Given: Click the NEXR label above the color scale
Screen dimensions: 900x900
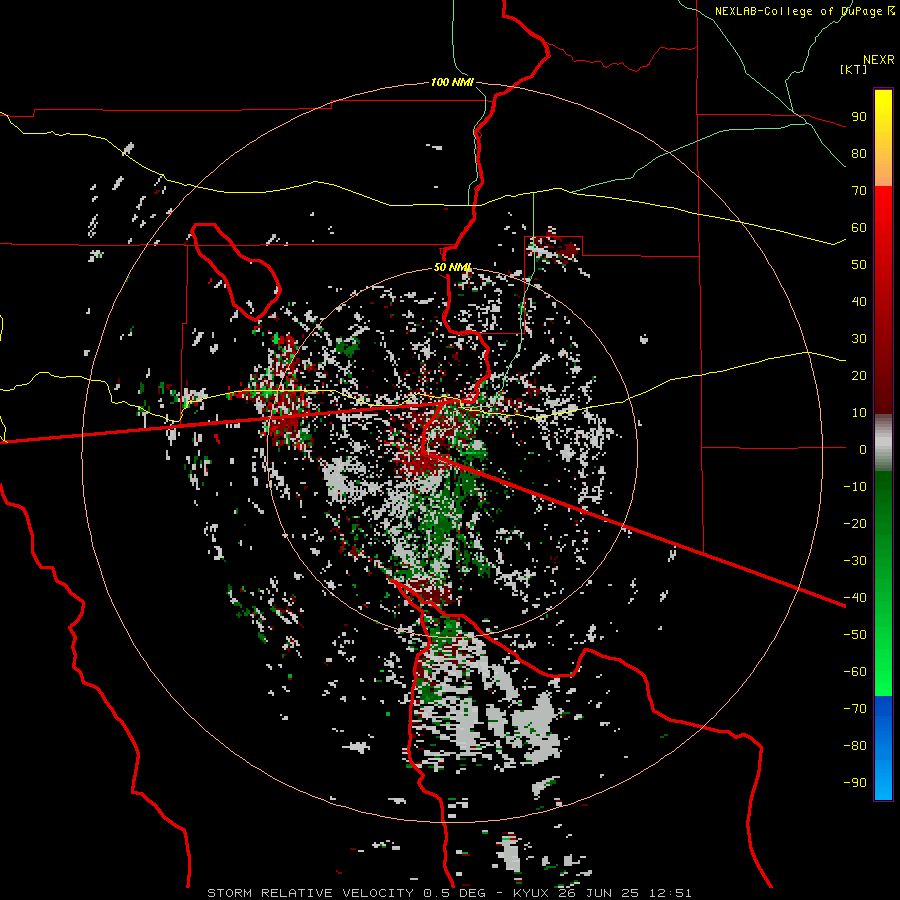Looking at the screenshot, I should (878, 60).
